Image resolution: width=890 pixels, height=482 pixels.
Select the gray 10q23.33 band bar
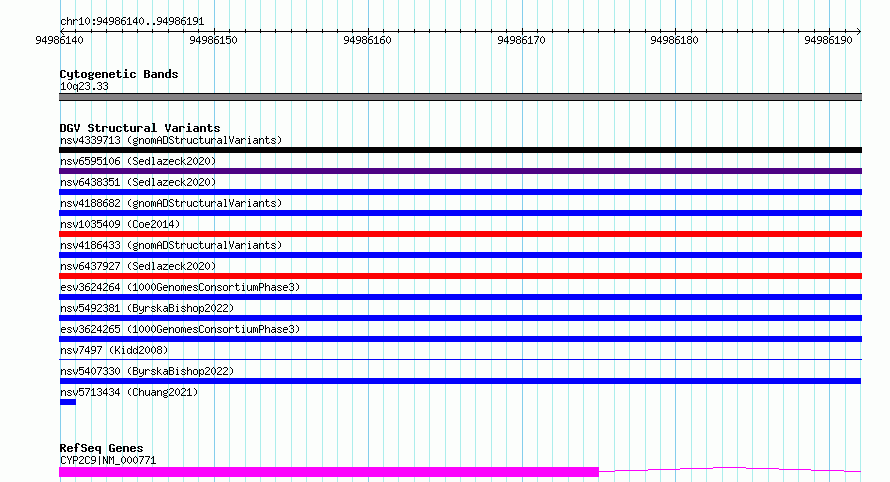click(460, 97)
